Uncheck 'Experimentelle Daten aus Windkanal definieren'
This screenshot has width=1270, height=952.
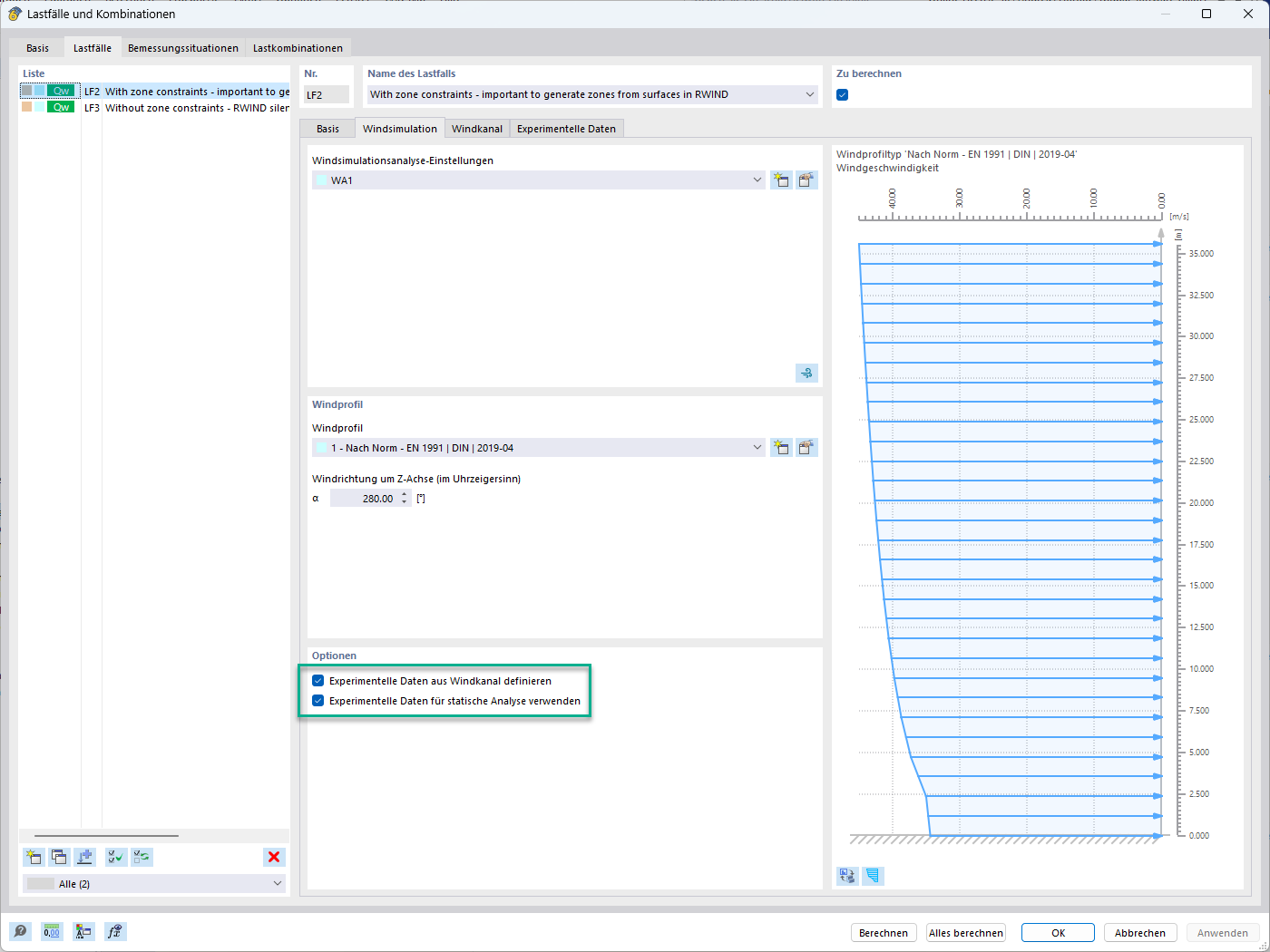pyautogui.click(x=317, y=681)
